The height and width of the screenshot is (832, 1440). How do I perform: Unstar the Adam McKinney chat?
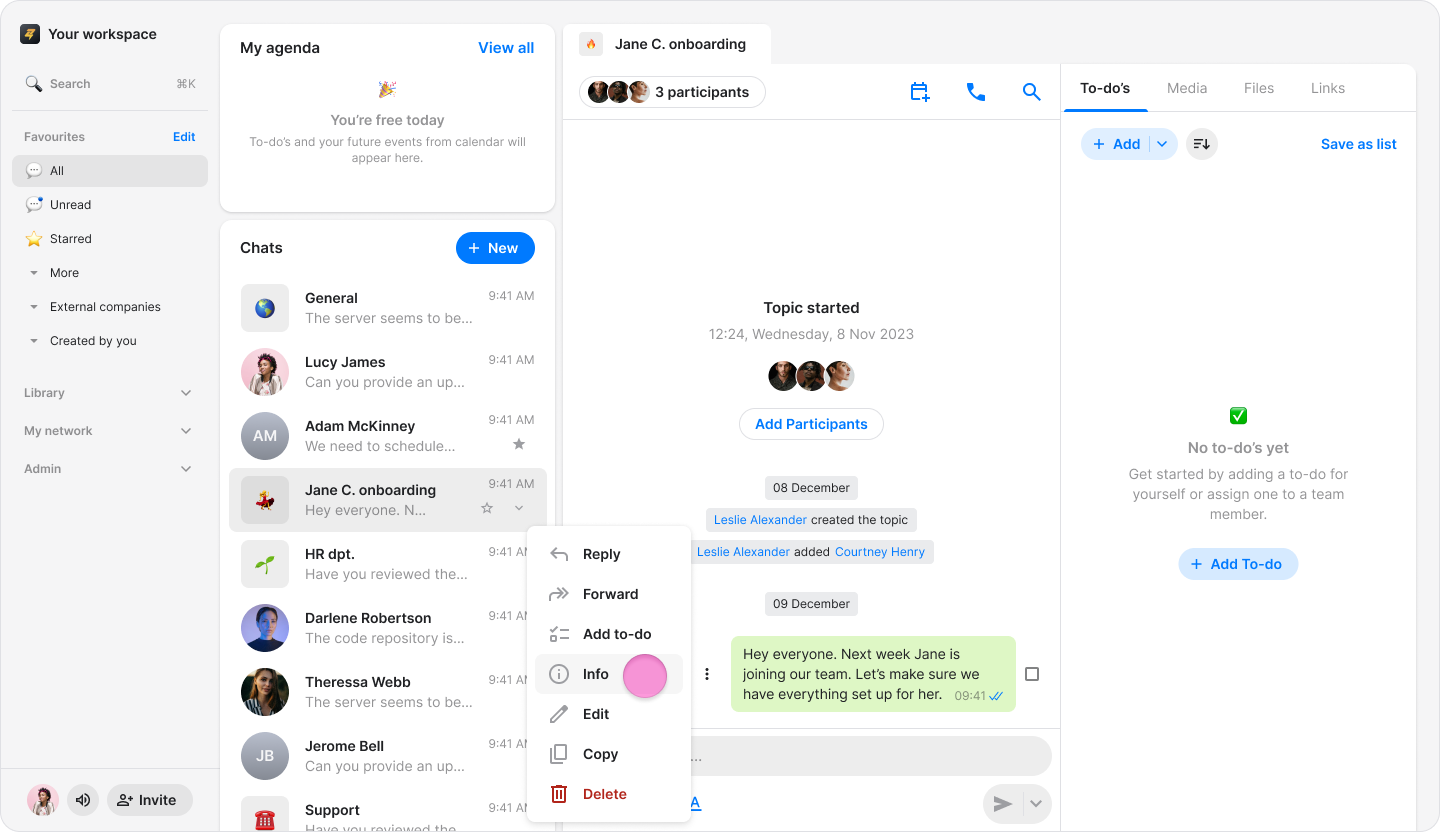(x=518, y=444)
